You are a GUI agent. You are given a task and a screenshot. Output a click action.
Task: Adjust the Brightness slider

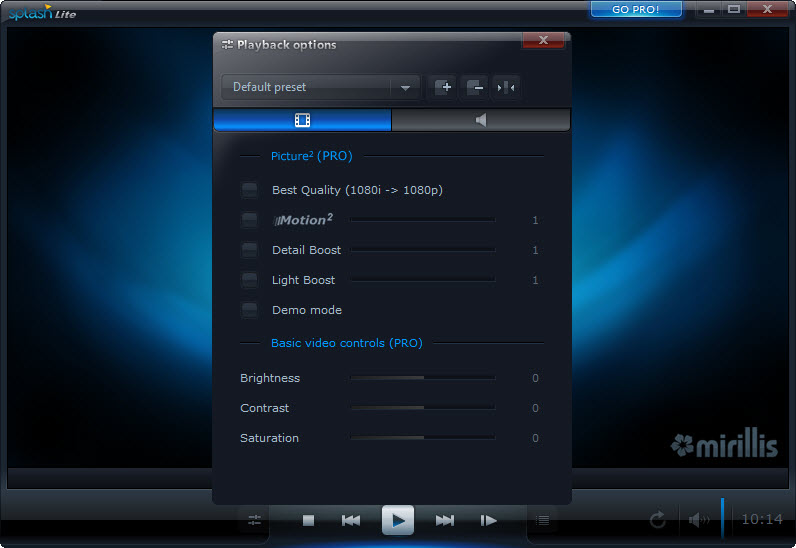click(x=422, y=378)
